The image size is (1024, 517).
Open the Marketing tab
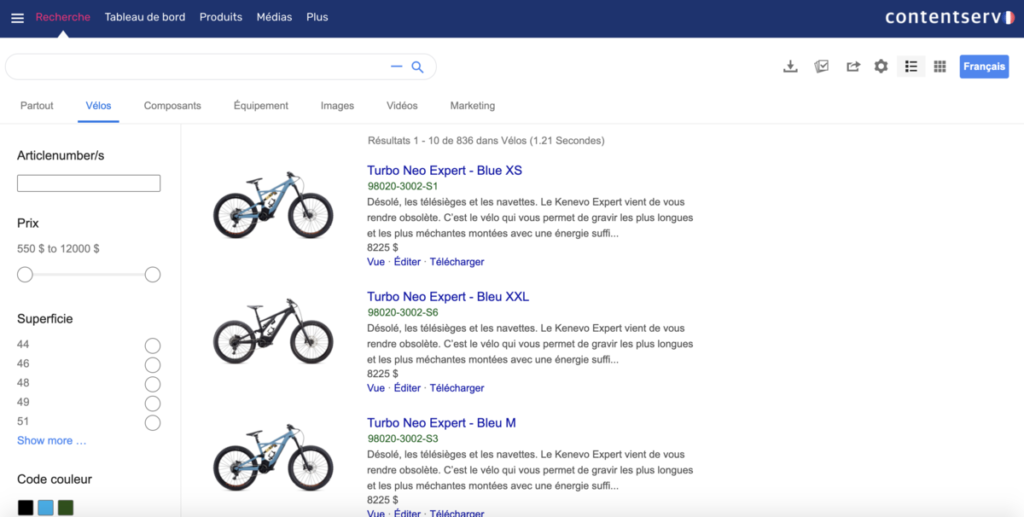[472, 106]
